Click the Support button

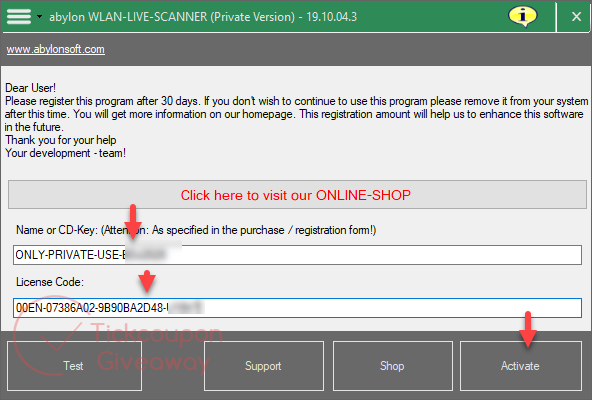tap(264, 366)
